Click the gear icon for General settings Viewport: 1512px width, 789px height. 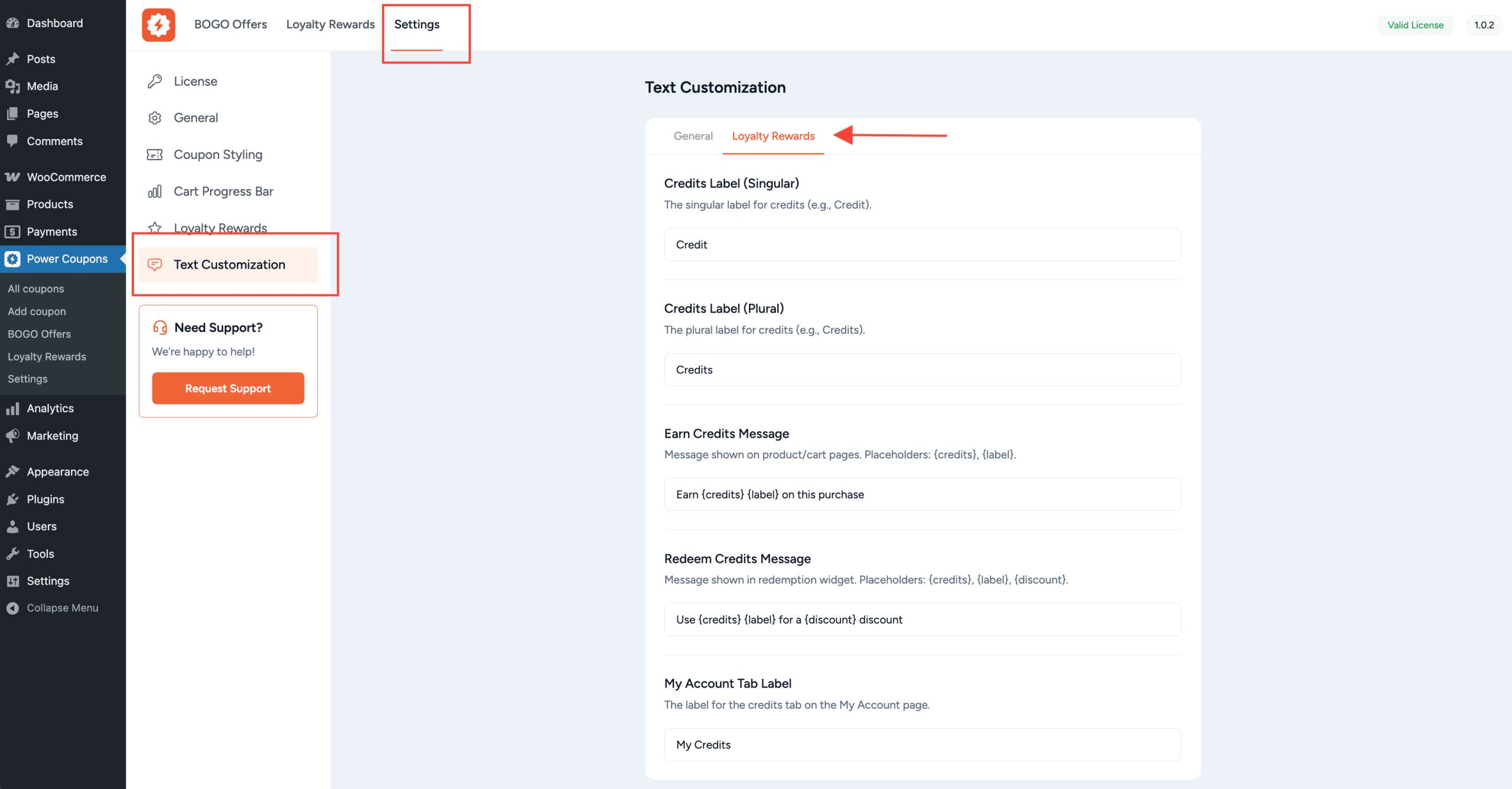155,118
